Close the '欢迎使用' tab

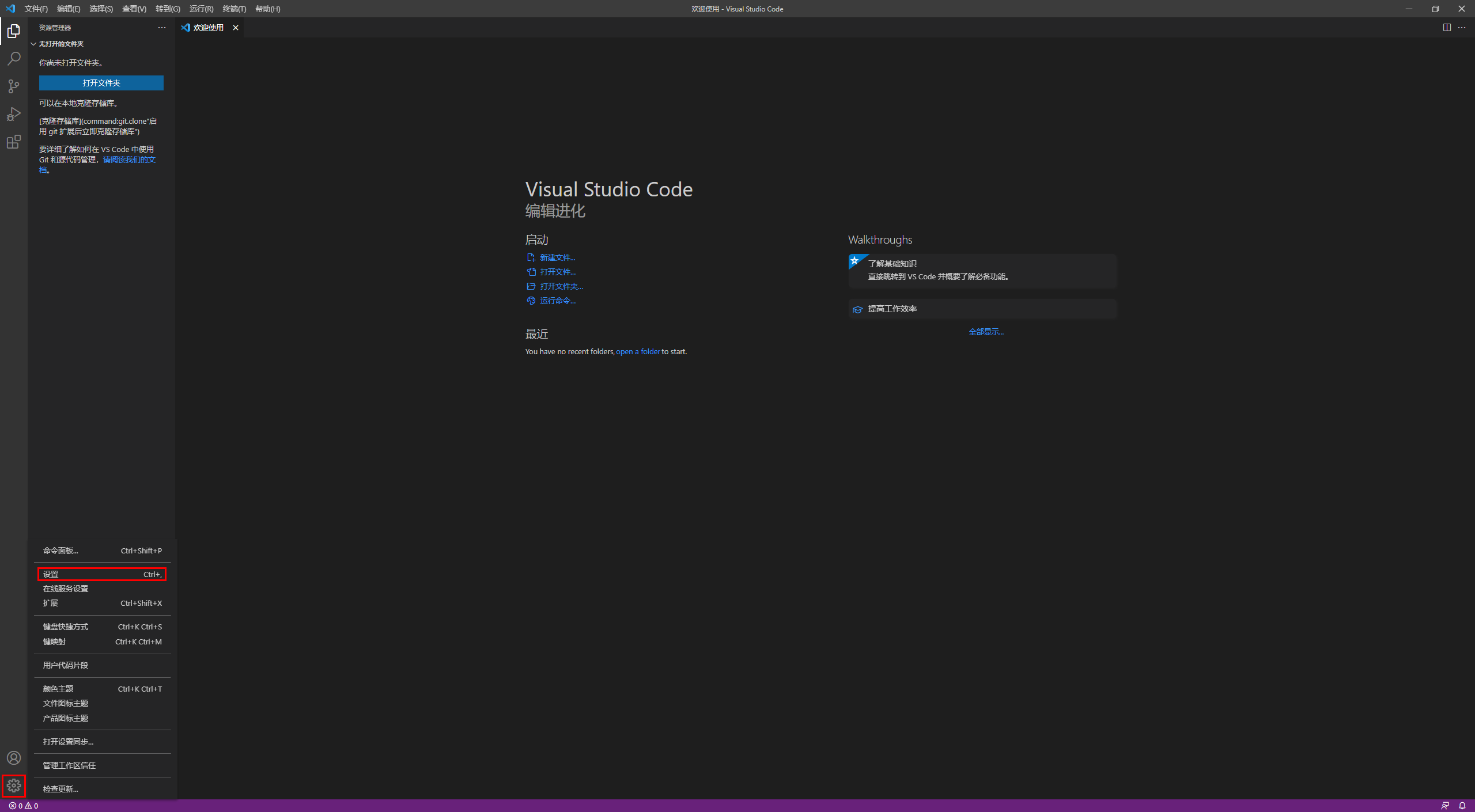click(x=236, y=28)
